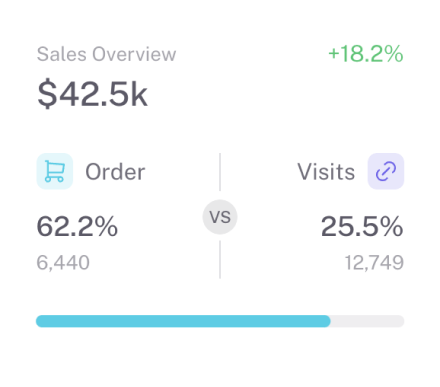Click the Visits label
This screenshot has height=387, width=440.
click(x=326, y=172)
